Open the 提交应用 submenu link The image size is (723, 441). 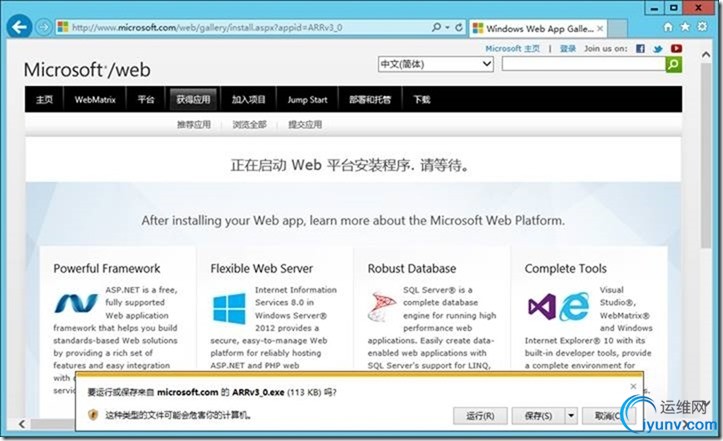(305, 125)
